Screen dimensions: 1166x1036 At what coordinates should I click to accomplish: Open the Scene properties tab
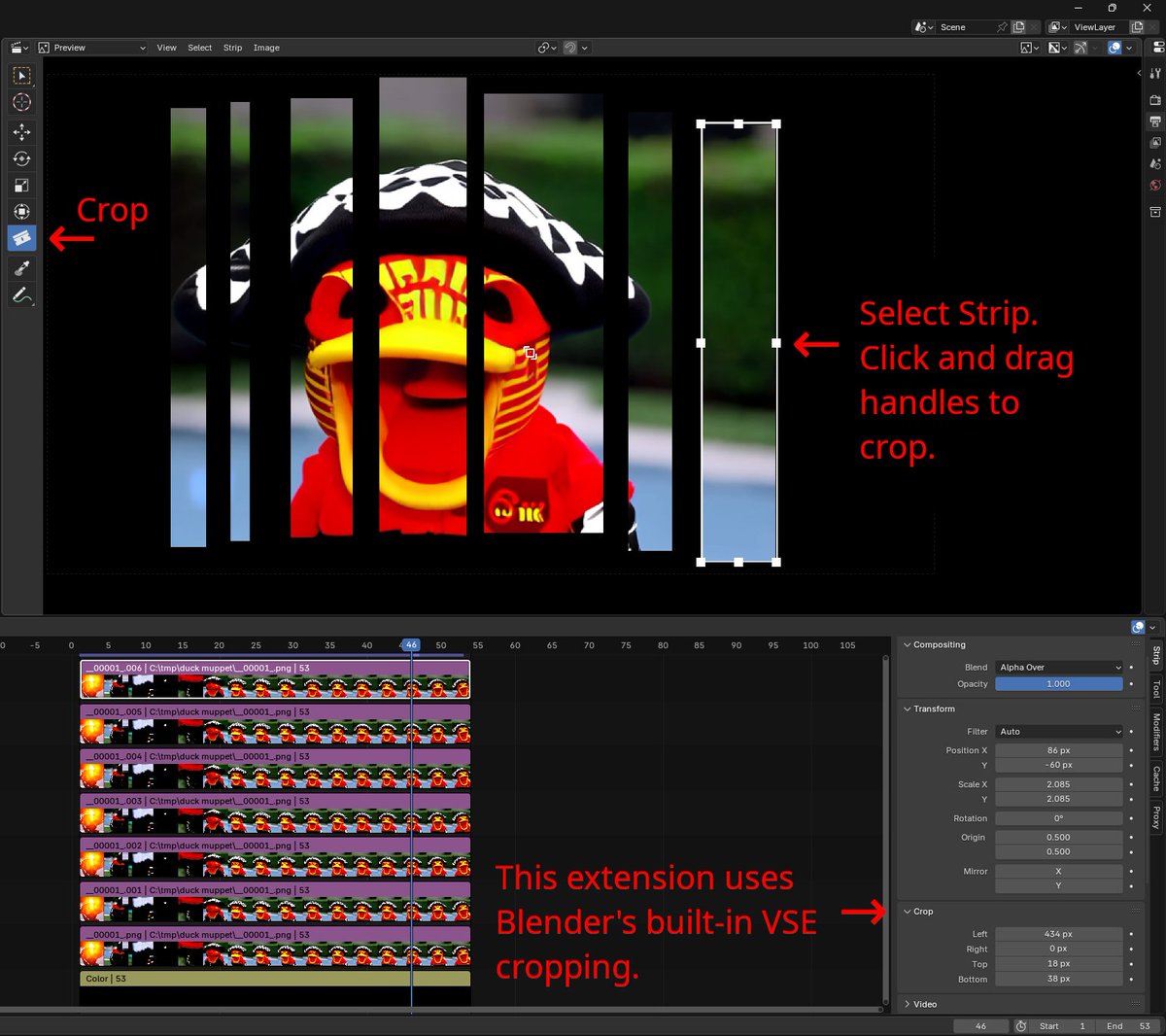tap(1155, 164)
